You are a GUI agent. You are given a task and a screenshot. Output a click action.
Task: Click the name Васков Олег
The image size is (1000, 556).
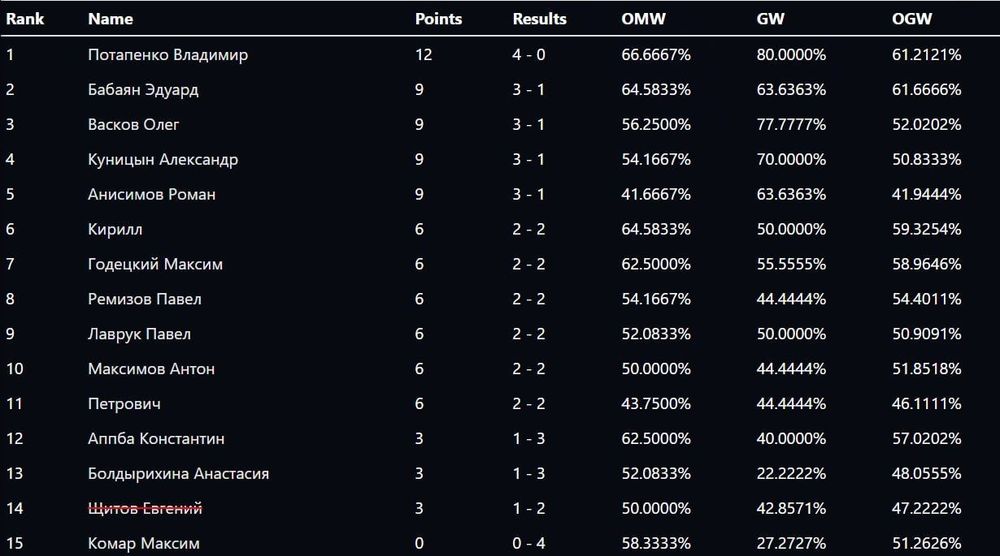point(134,125)
